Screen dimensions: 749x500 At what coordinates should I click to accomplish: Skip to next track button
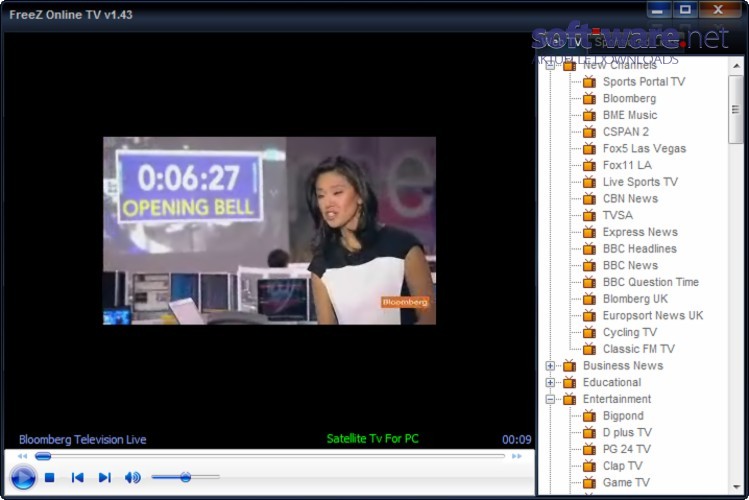click(105, 477)
